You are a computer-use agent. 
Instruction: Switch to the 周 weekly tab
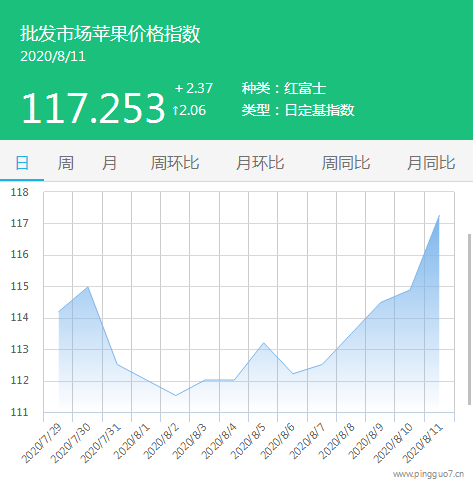tap(66, 163)
